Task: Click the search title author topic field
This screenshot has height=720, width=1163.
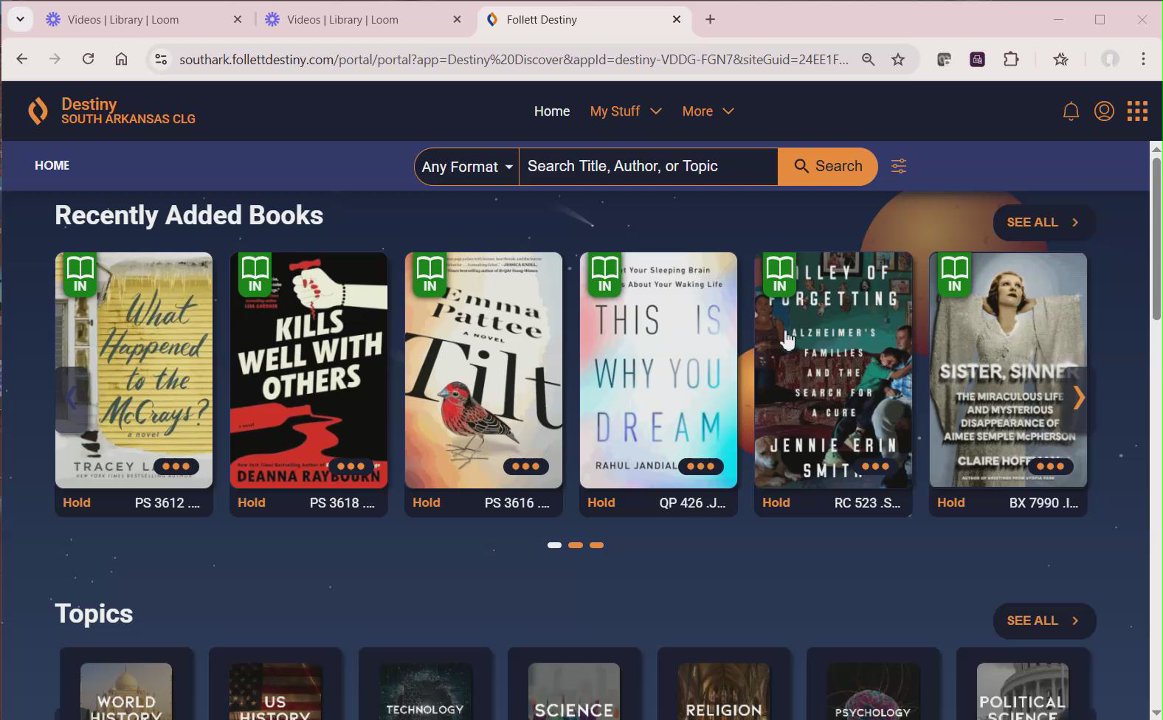Action: pyautogui.click(x=648, y=166)
